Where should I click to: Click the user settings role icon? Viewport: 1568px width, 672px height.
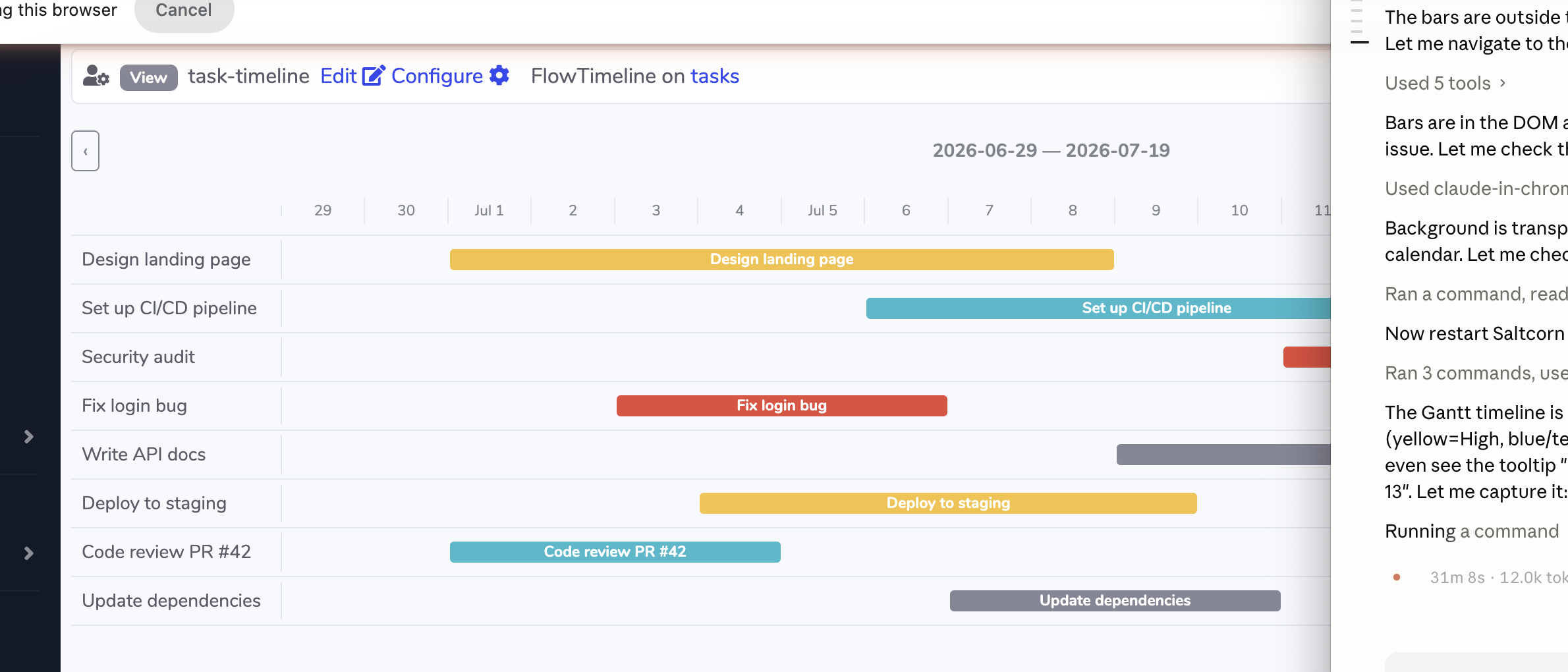pos(96,76)
